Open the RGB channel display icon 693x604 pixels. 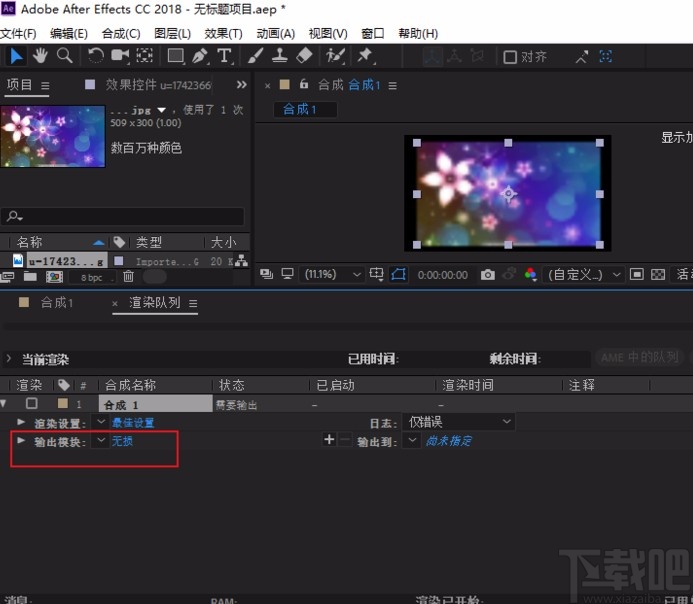(530, 275)
